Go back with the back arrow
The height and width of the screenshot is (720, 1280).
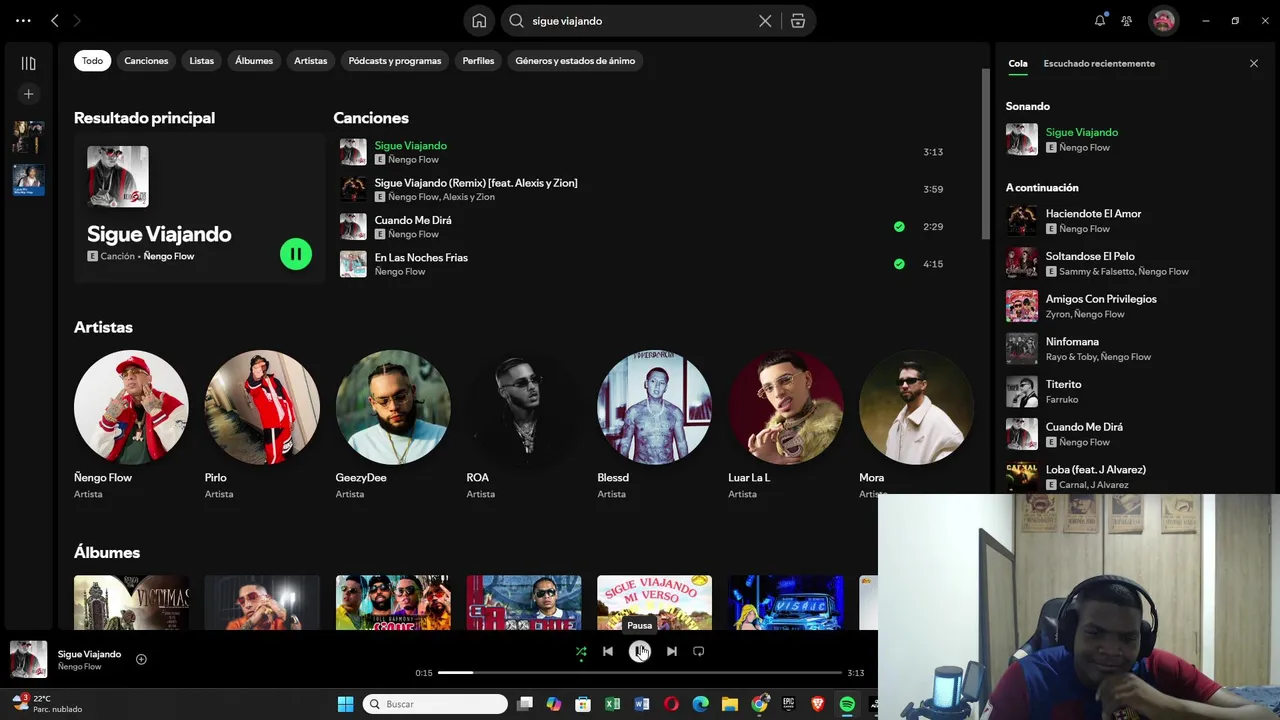[55, 20]
